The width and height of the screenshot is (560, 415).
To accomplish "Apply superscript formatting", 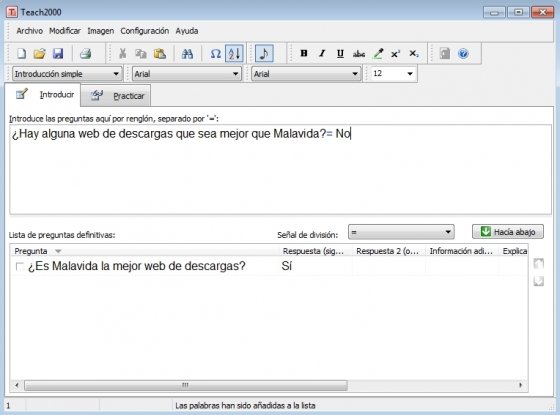I will click(395, 54).
